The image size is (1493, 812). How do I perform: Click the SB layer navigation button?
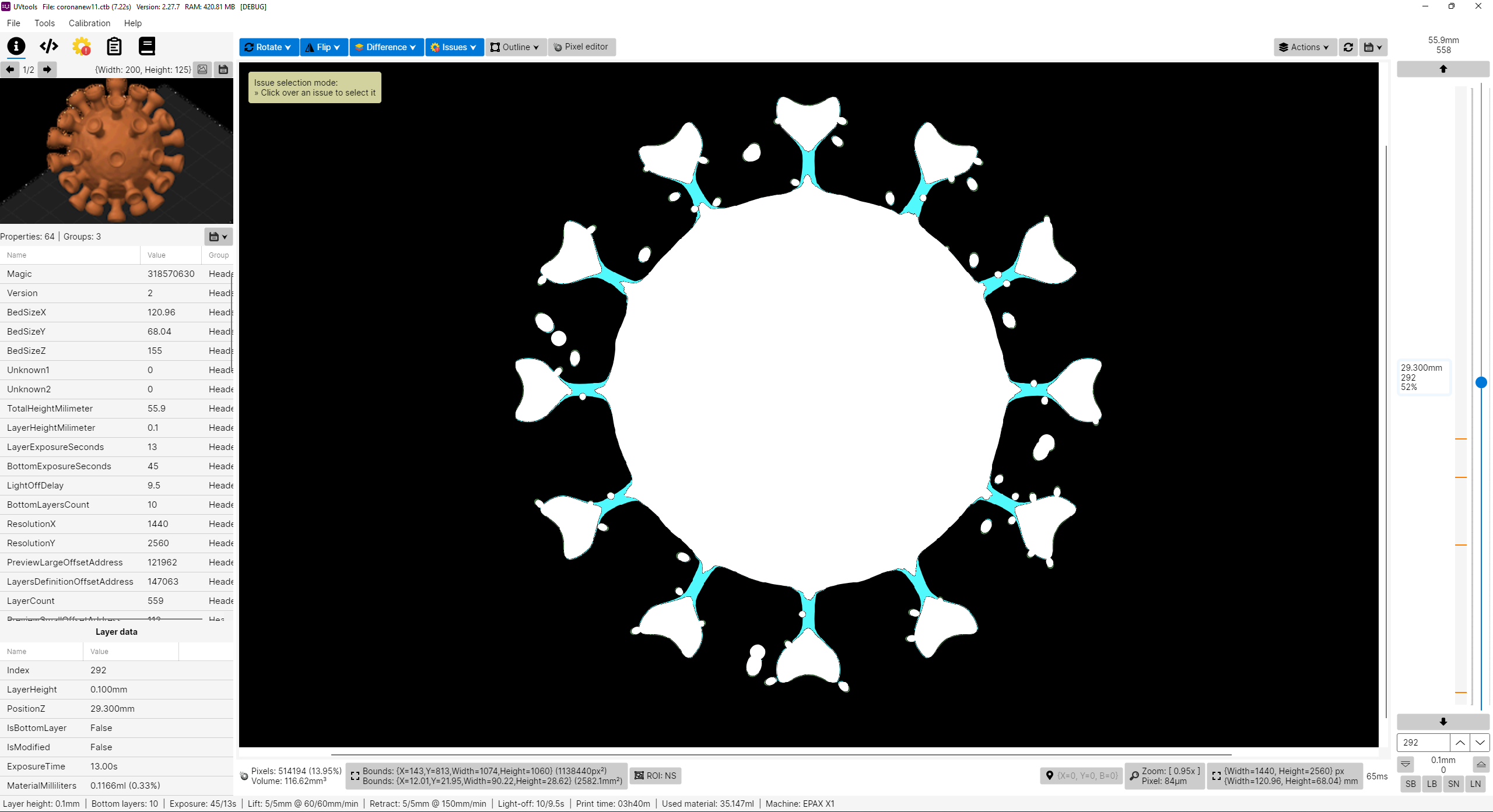1410,783
